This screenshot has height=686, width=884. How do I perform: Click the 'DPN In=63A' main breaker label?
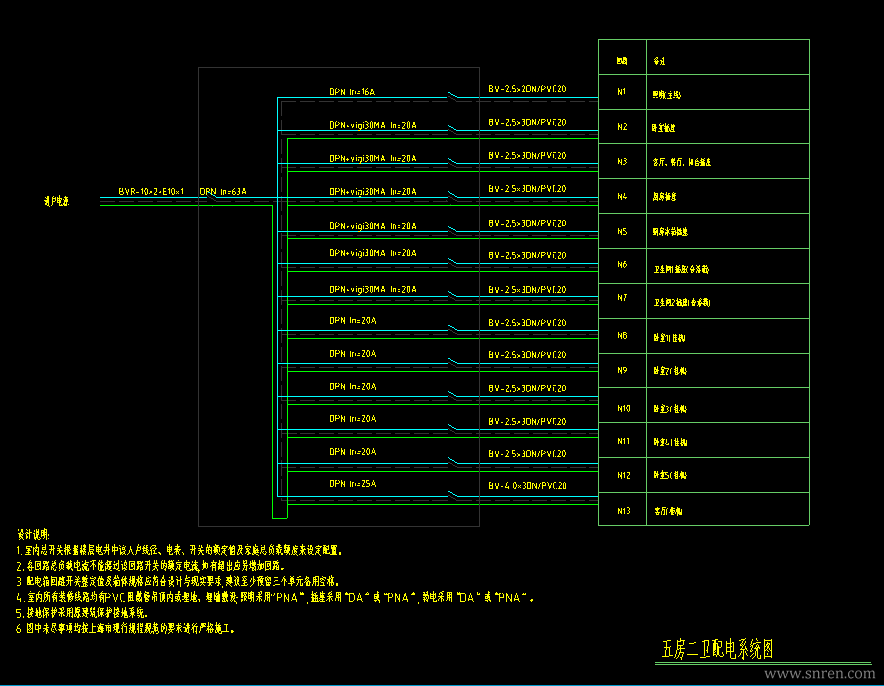point(223,192)
